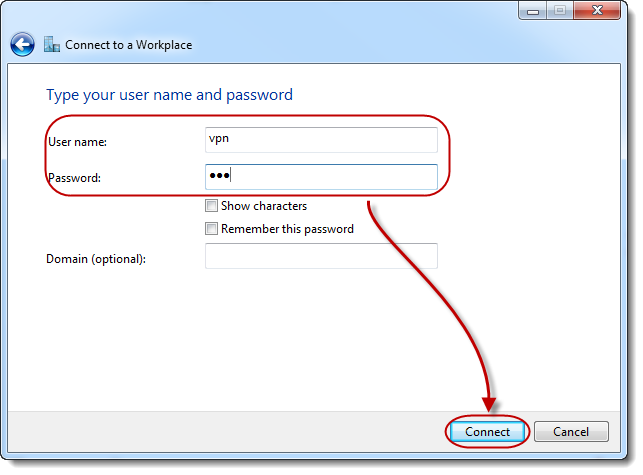Select the Domain (optional) text box
Screen dimensions: 643x475
pyautogui.click(x=320, y=257)
